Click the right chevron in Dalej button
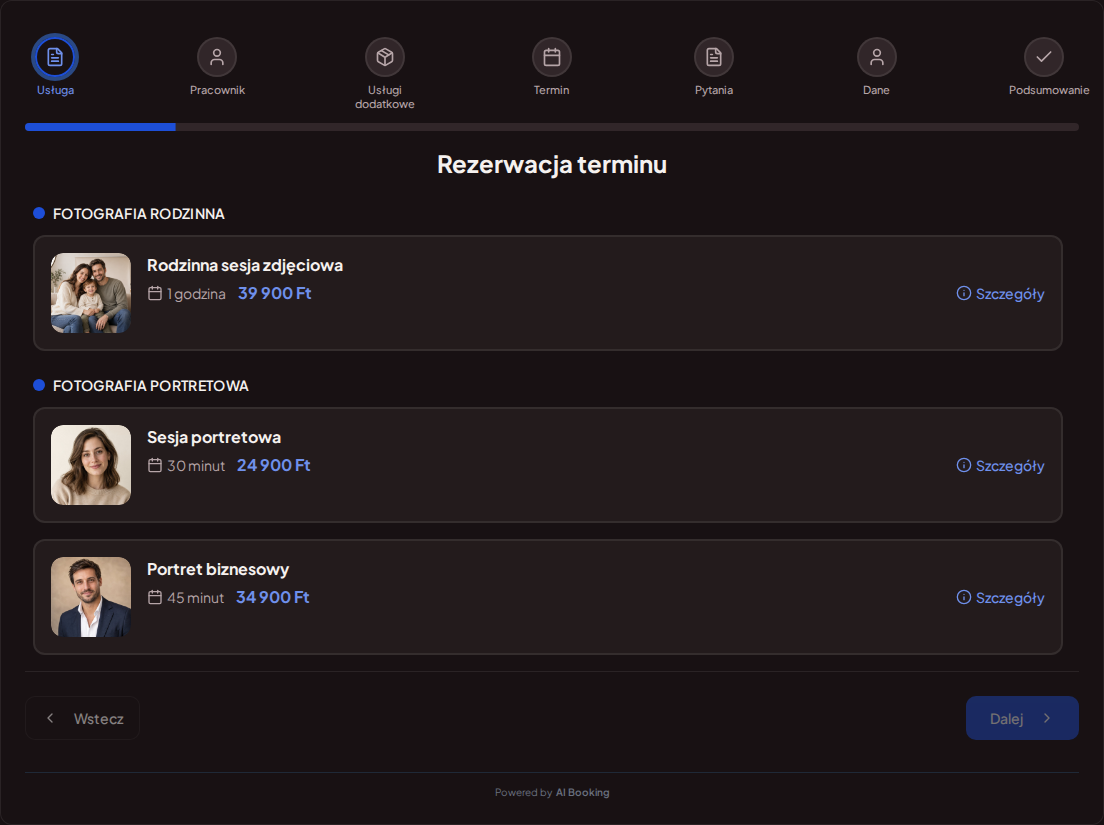The height and width of the screenshot is (825, 1104). click(1047, 718)
